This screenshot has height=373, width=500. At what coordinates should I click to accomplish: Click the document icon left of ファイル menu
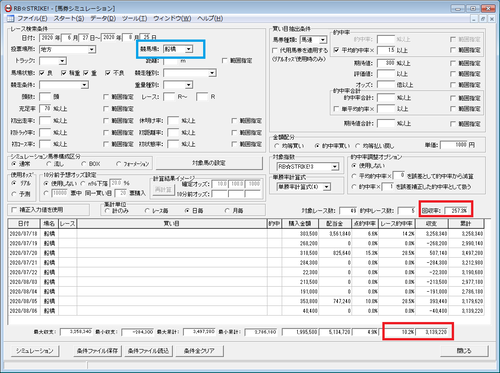11,18
